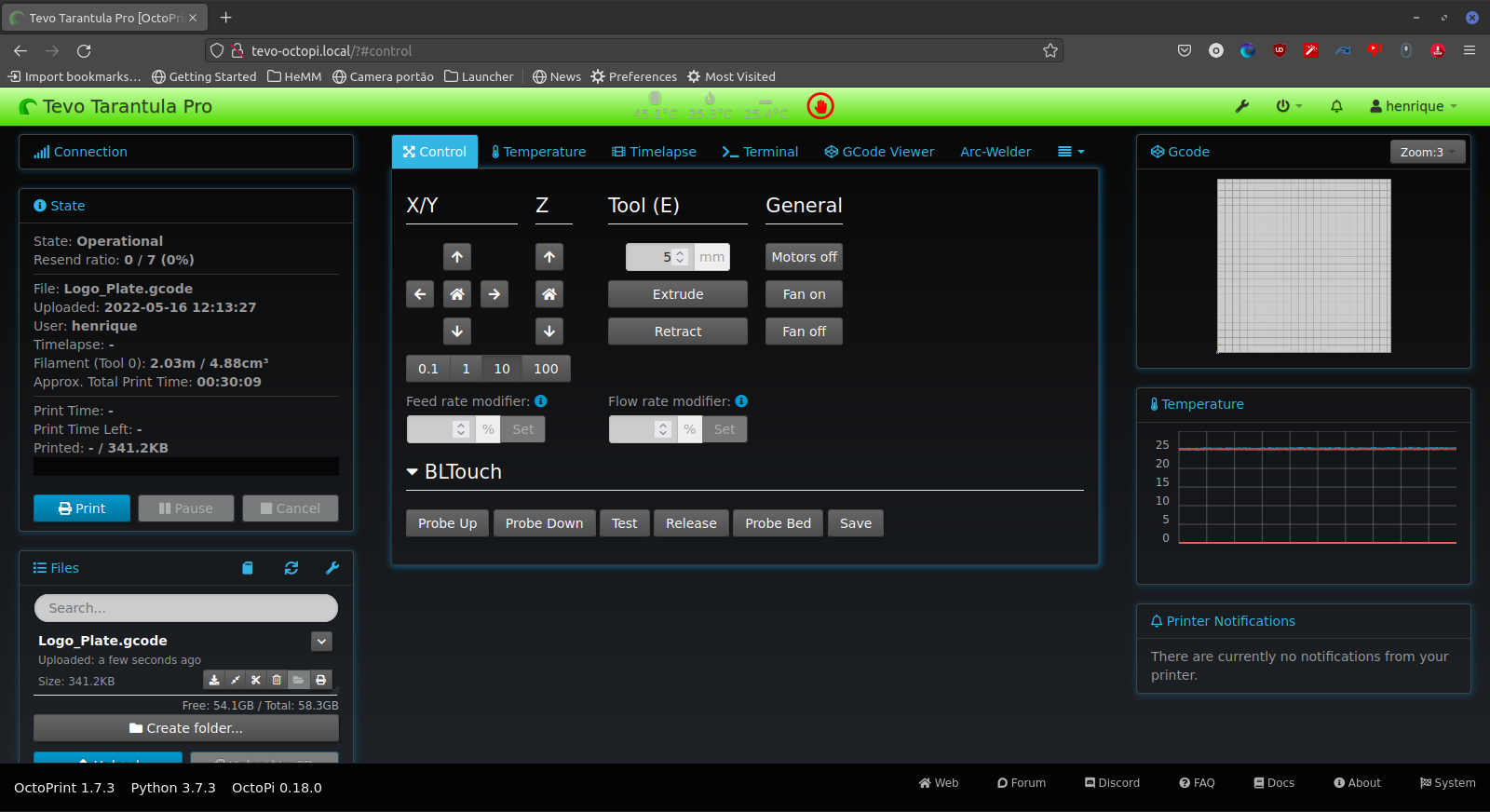Select 100 mm jog step

[x=547, y=369]
